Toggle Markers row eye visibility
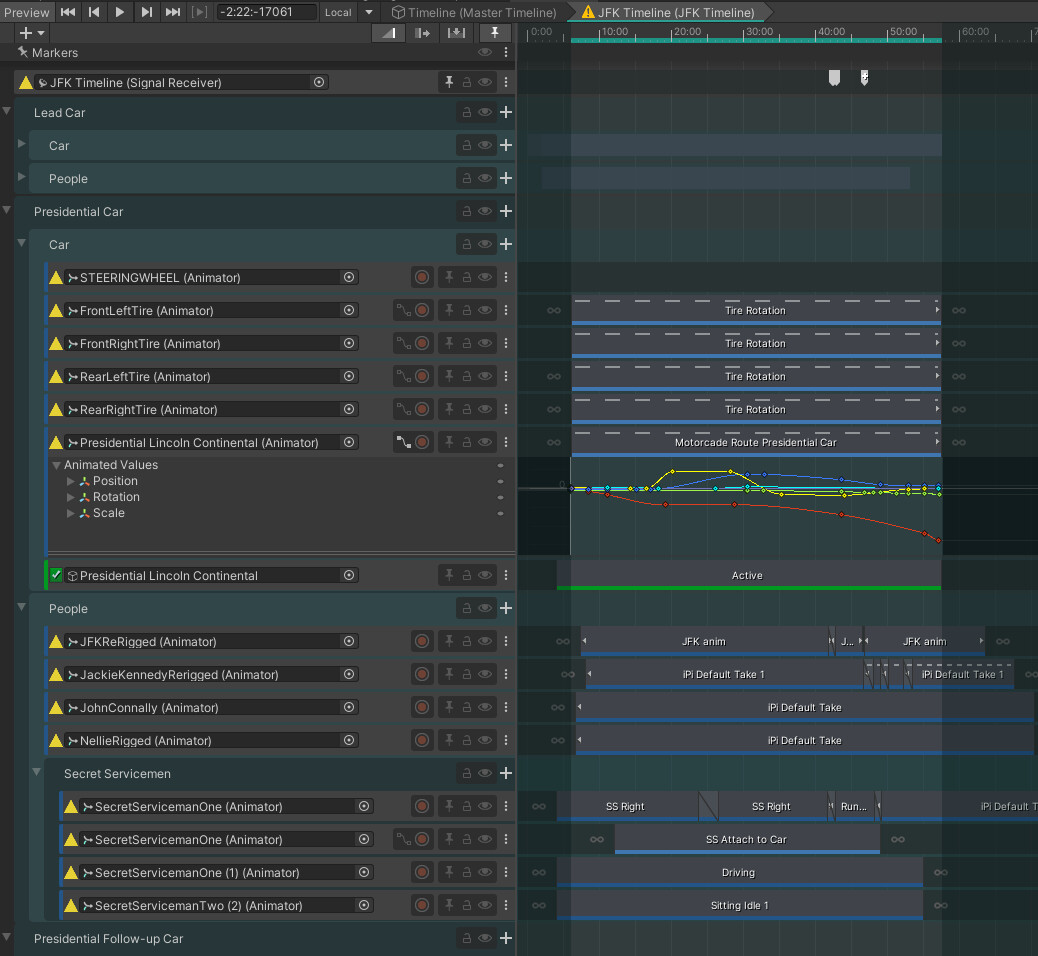This screenshot has width=1038, height=956. 485,52
